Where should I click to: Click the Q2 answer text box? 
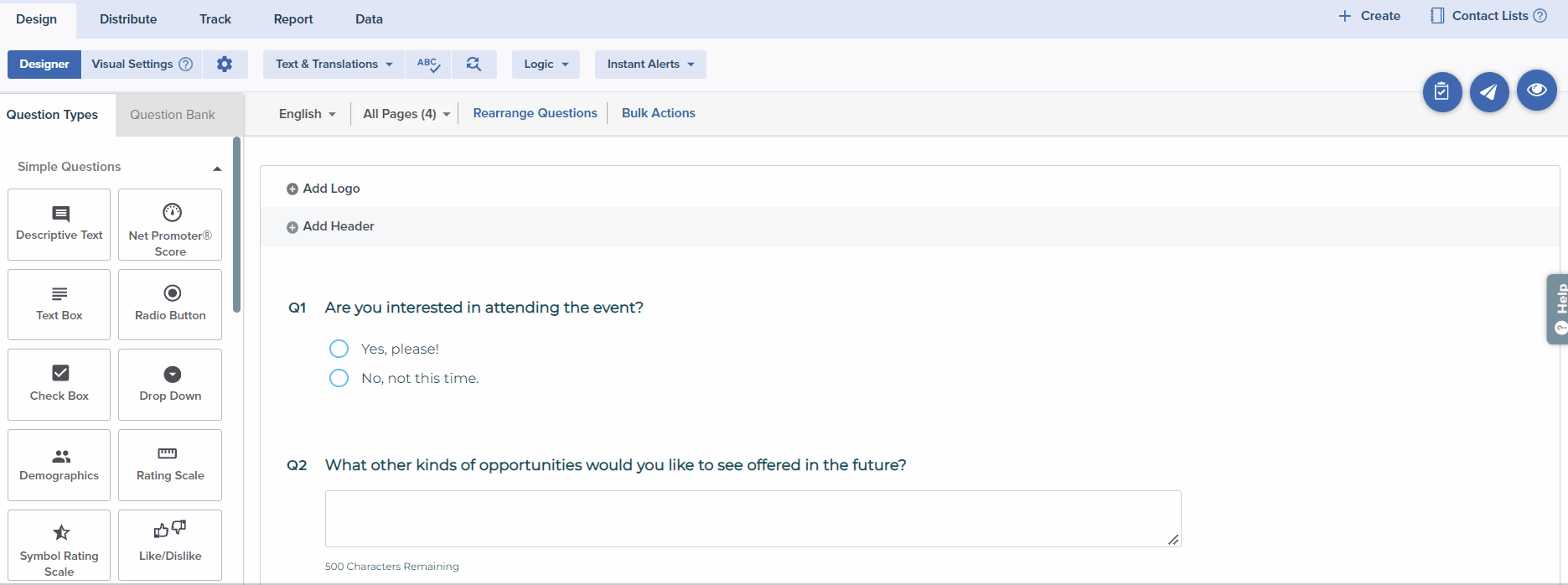[x=752, y=519]
